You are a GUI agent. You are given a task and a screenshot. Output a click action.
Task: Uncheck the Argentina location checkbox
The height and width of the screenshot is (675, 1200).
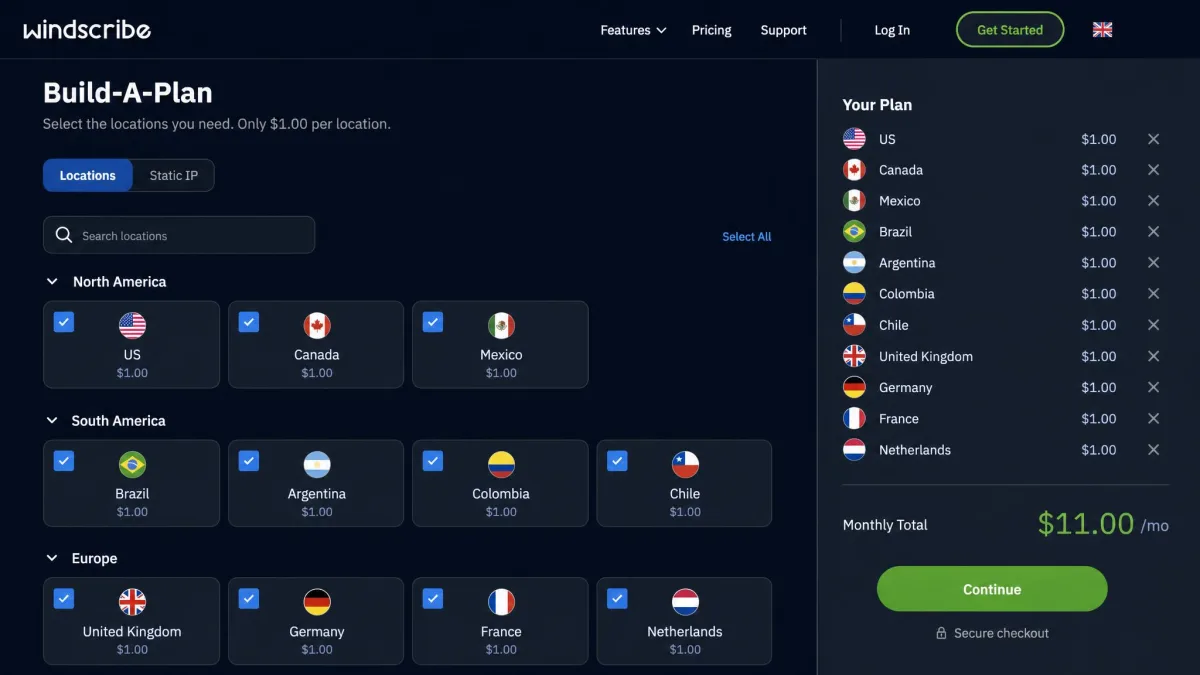click(x=249, y=461)
